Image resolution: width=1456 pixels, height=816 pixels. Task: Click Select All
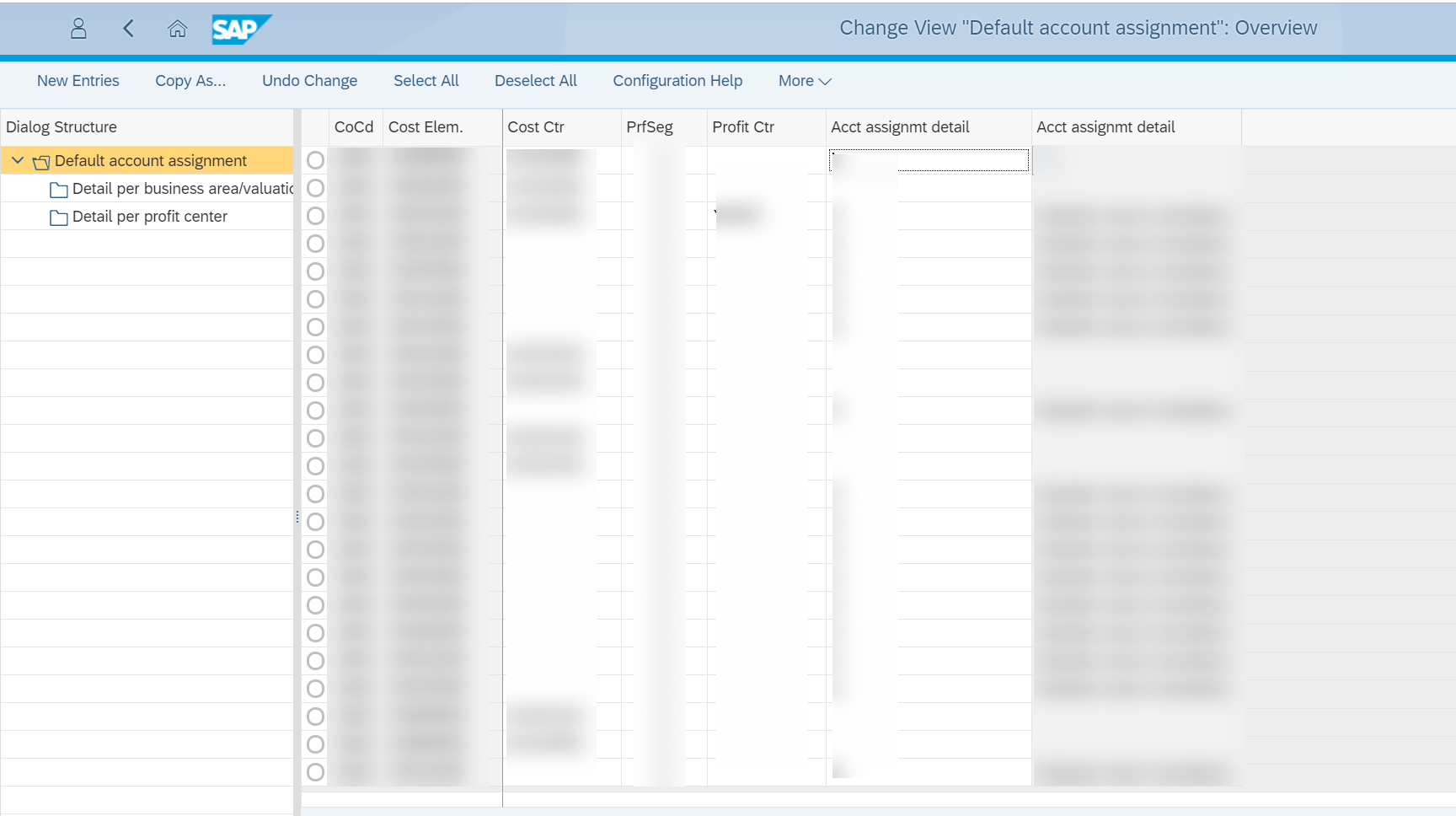(426, 81)
